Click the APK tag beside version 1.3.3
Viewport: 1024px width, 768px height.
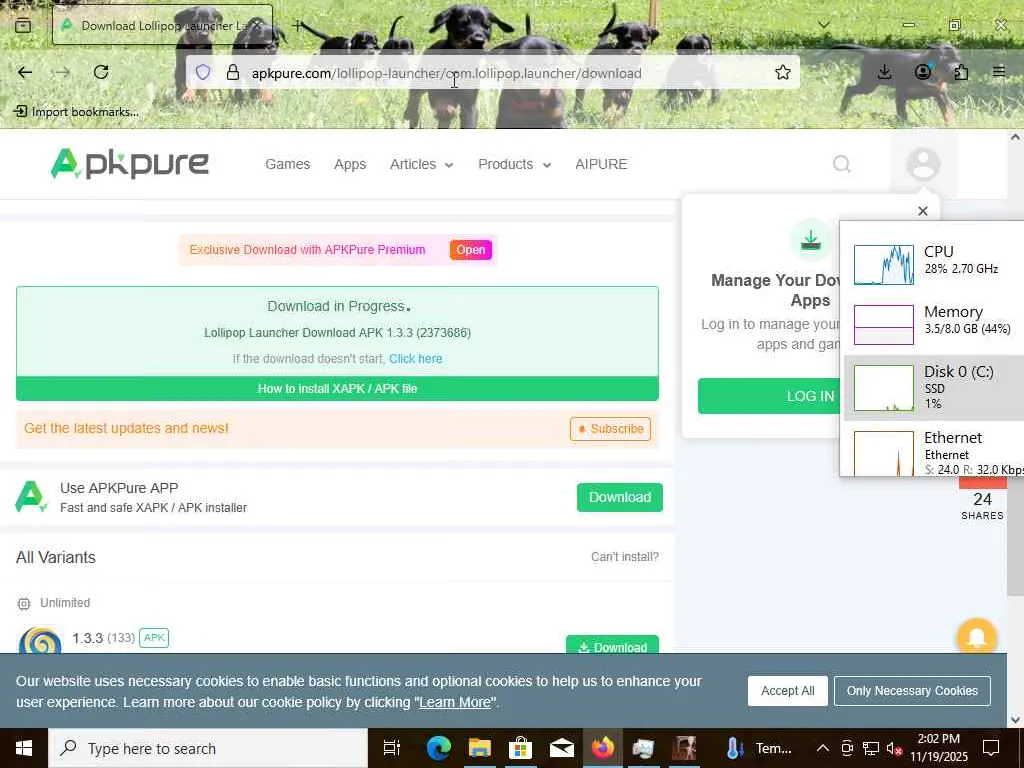154,637
